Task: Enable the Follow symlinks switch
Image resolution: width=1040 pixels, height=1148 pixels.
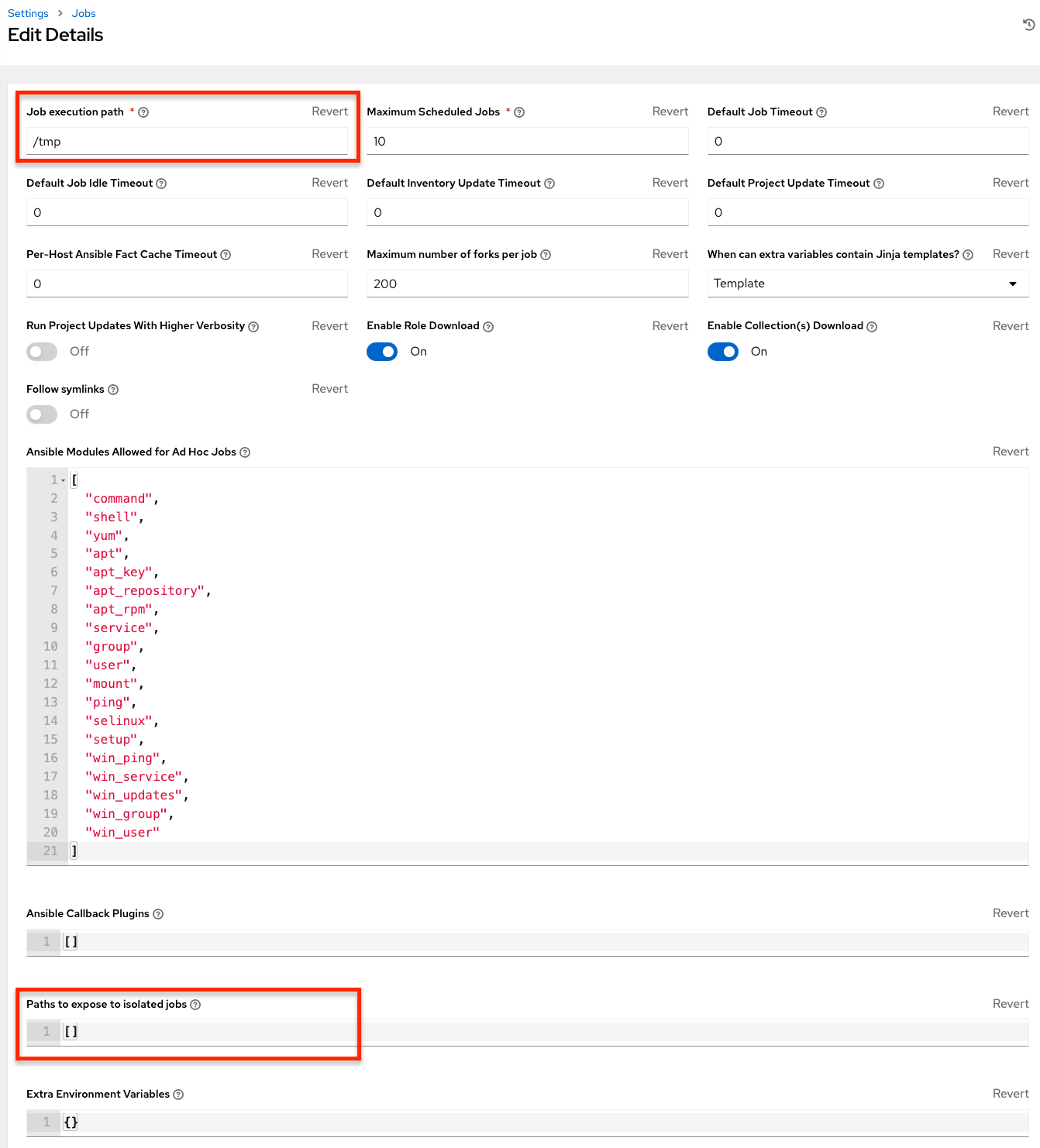Action: 42,414
